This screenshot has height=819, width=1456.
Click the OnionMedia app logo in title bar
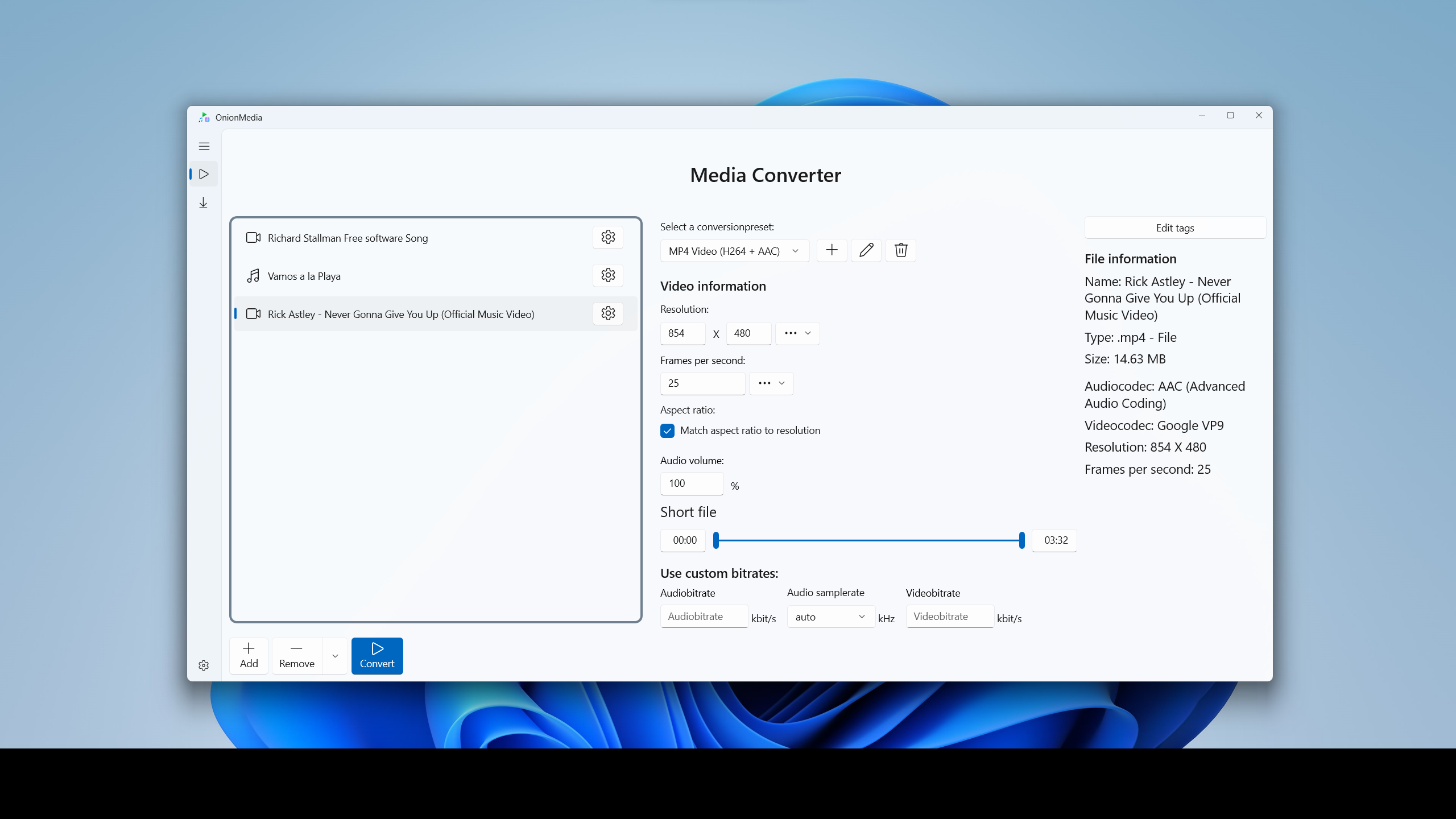click(x=204, y=117)
